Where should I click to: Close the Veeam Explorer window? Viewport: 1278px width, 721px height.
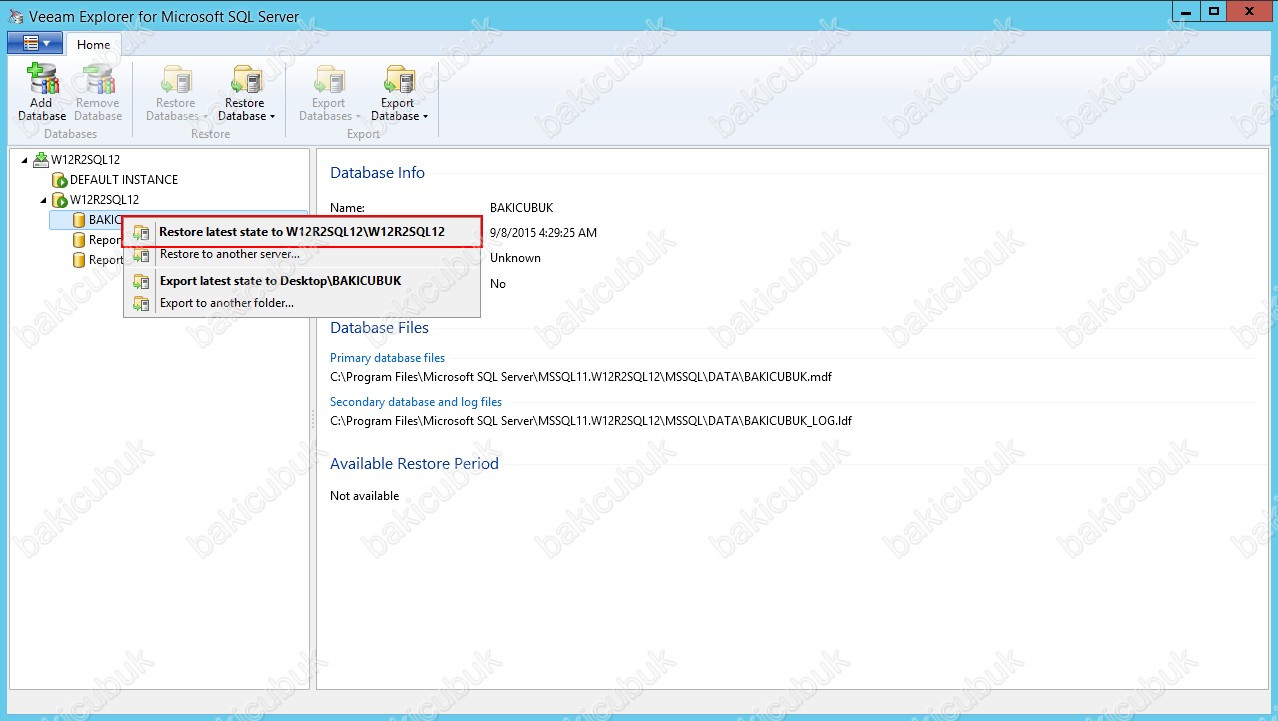click(1250, 10)
